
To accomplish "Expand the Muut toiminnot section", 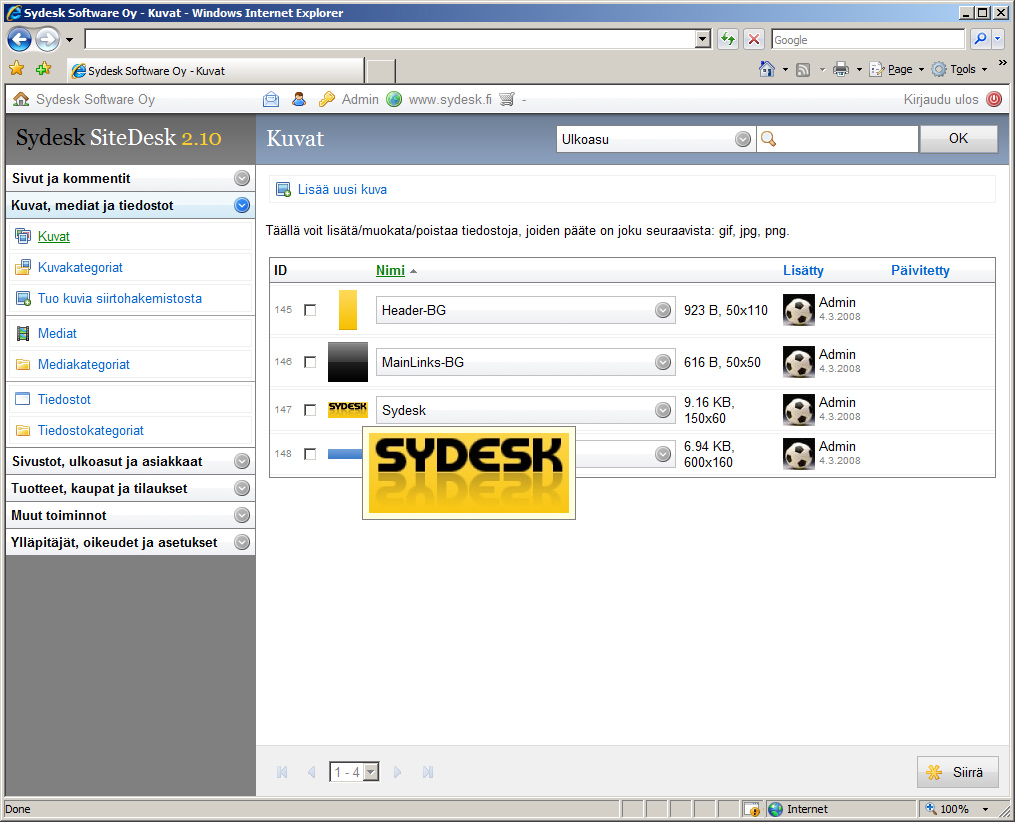I will (242, 515).
